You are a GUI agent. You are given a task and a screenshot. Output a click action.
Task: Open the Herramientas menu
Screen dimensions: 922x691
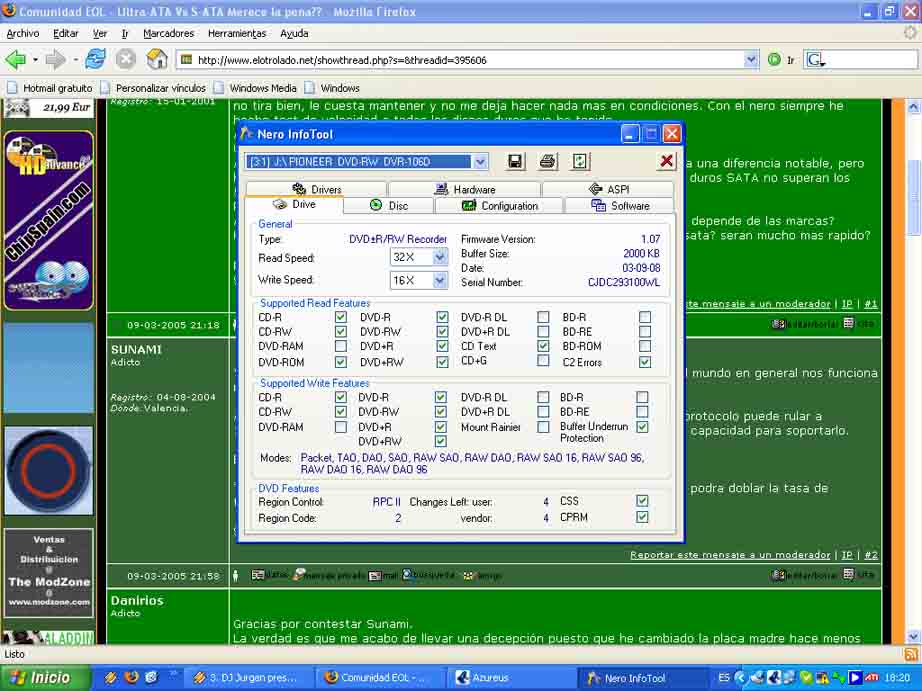point(237,34)
